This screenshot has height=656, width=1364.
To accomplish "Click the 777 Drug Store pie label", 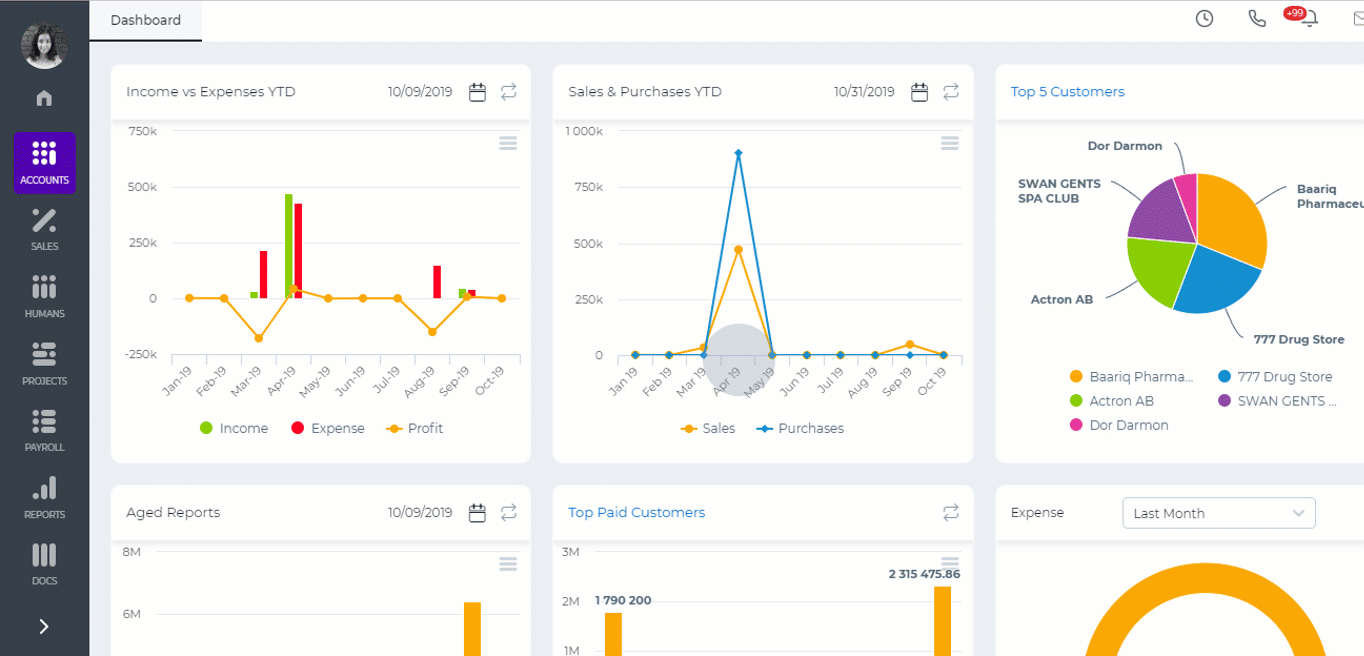I will point(1299,340).
